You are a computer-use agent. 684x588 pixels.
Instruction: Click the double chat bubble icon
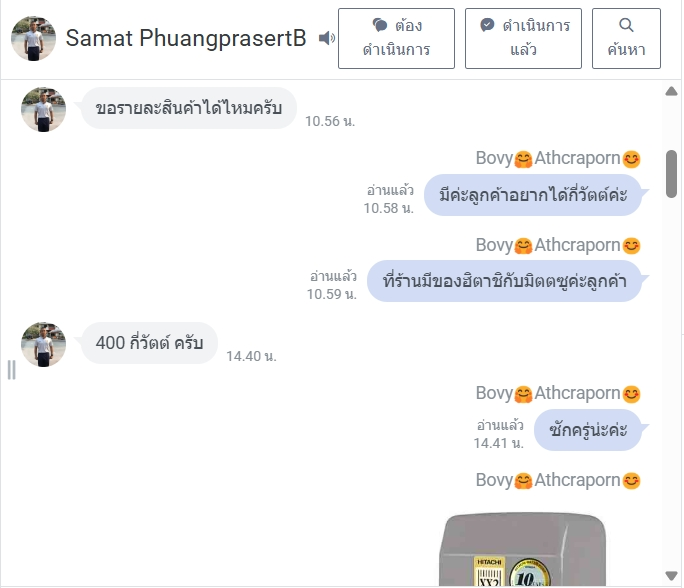click(380, 25)
